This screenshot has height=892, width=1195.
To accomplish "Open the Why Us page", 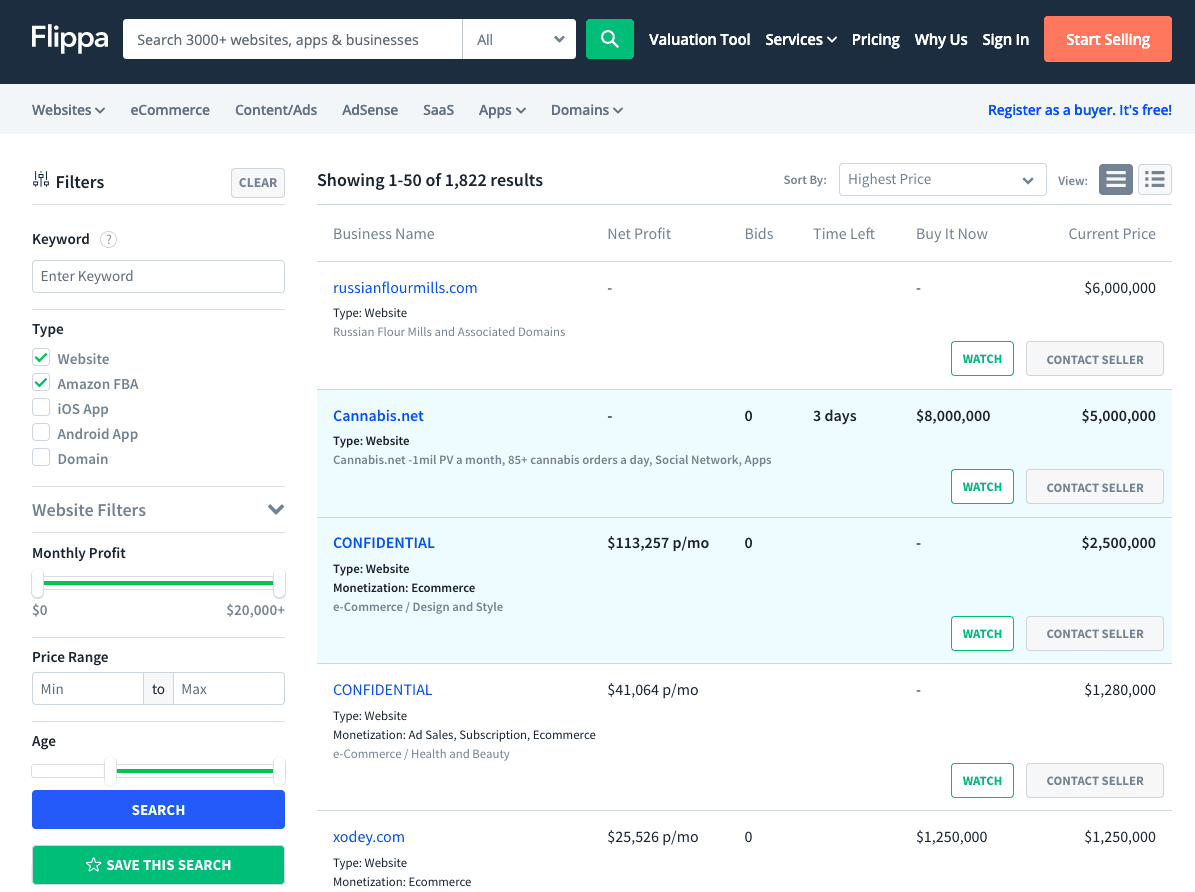I will click(940, 40).
